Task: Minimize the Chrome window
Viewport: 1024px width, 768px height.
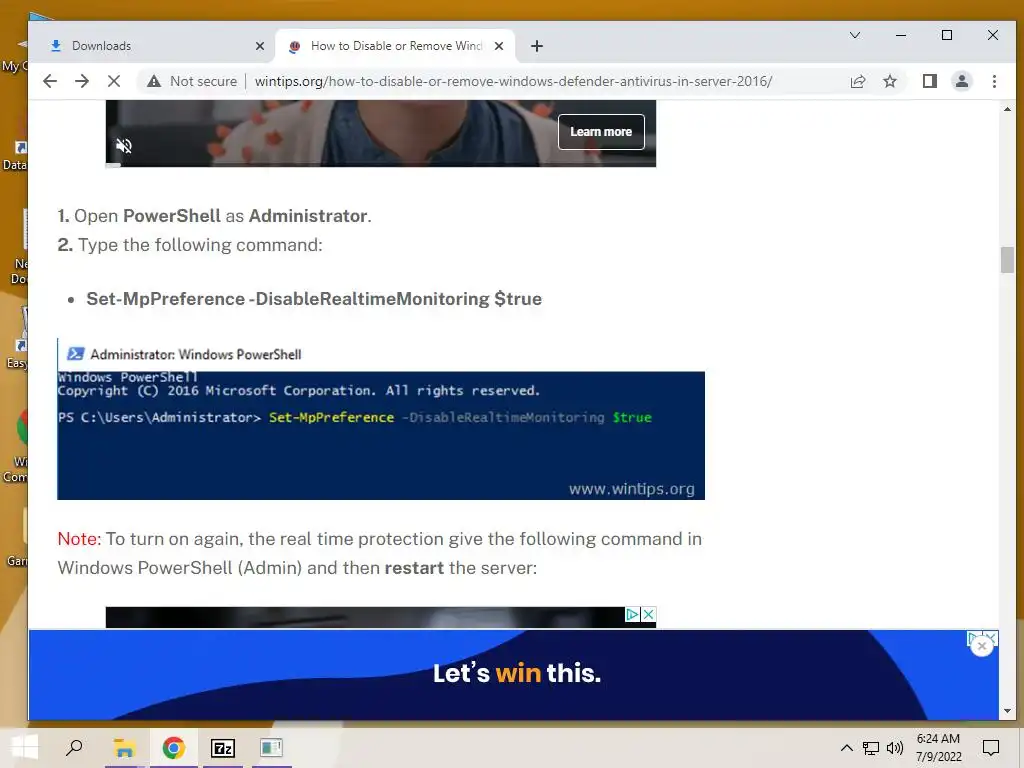Action: tap(901, 35)
